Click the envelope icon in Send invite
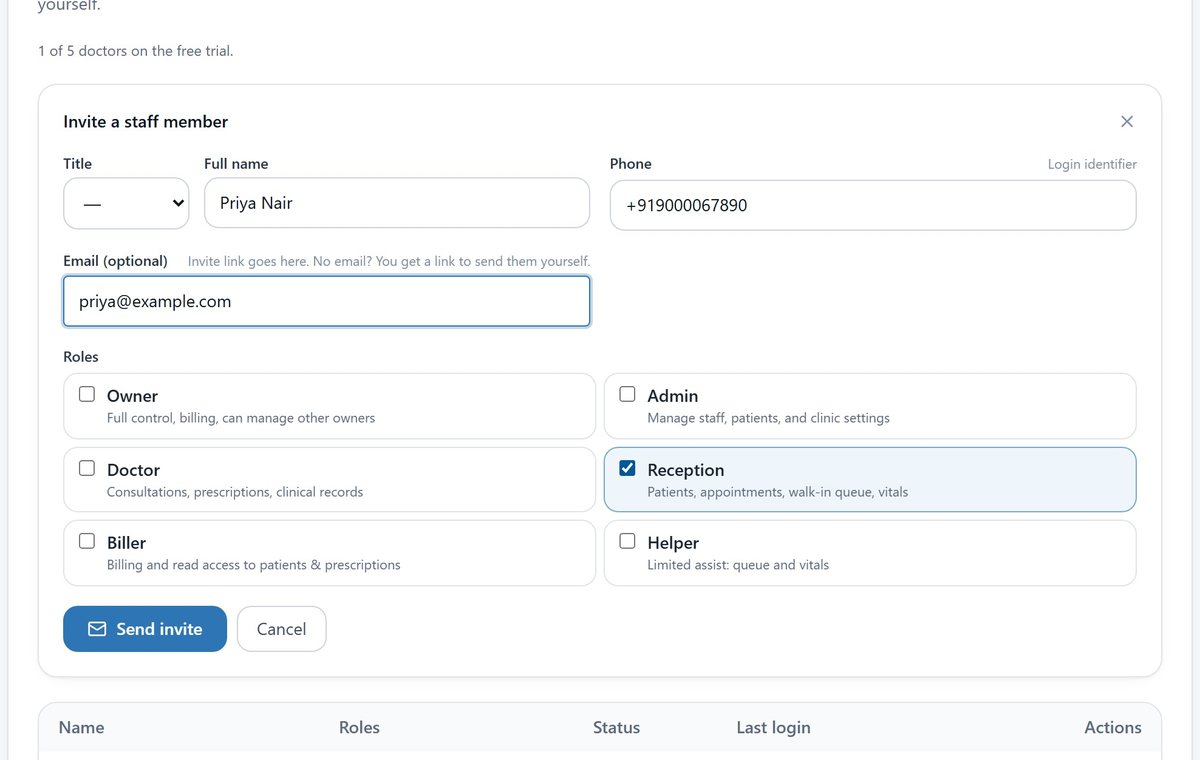 [x=97, y=629]
